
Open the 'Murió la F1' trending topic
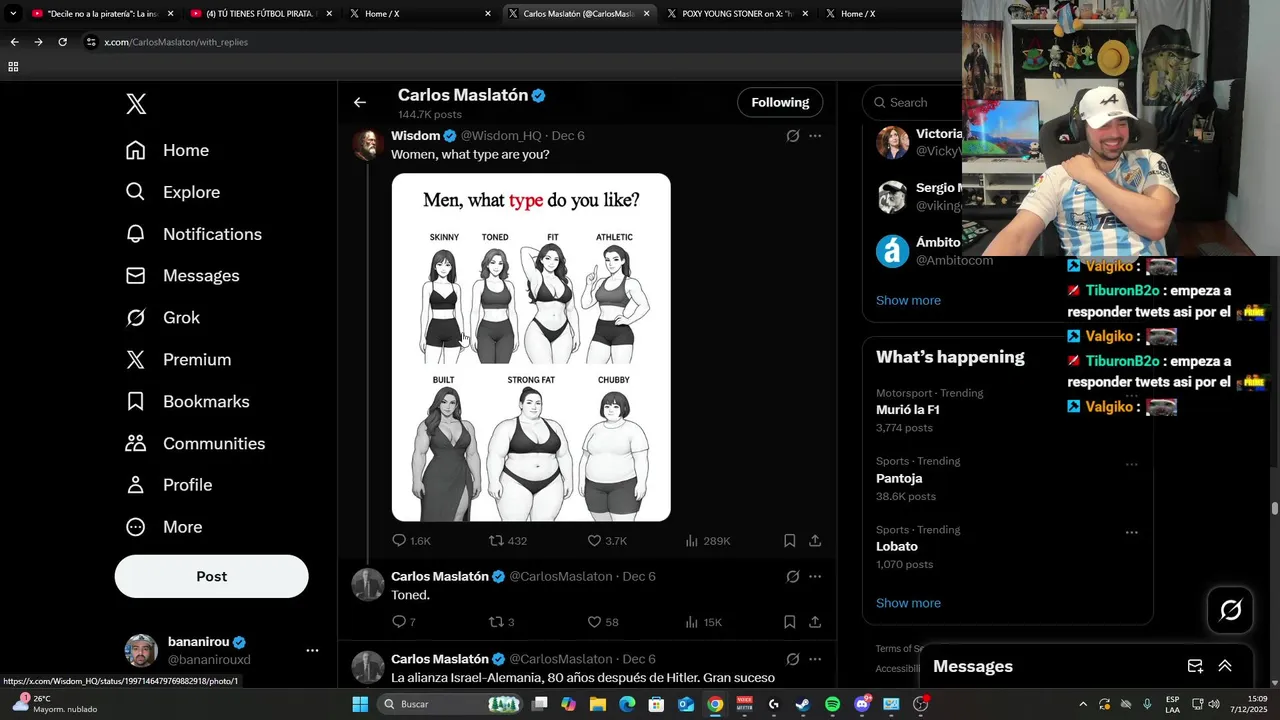(907, 410)
